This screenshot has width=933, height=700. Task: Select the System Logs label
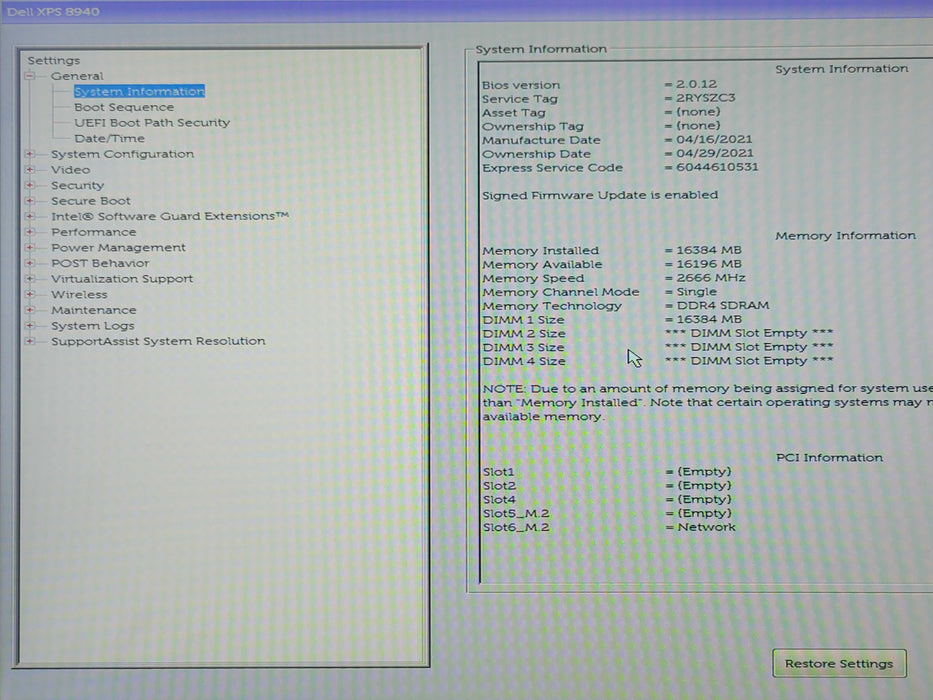click(x=92, y=326)
